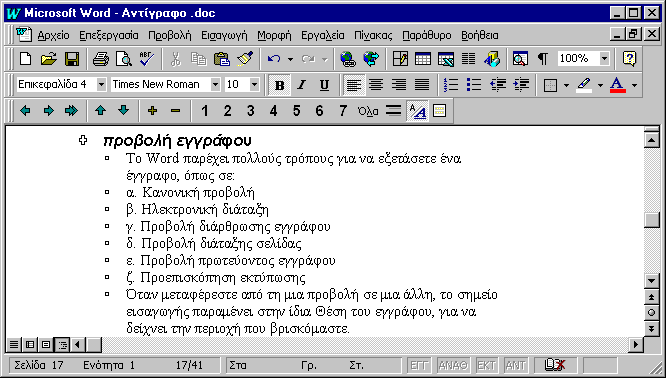Open borders dropdown arrow
The width and height of the screenshot is (666, 378).
tap(566, 85)
